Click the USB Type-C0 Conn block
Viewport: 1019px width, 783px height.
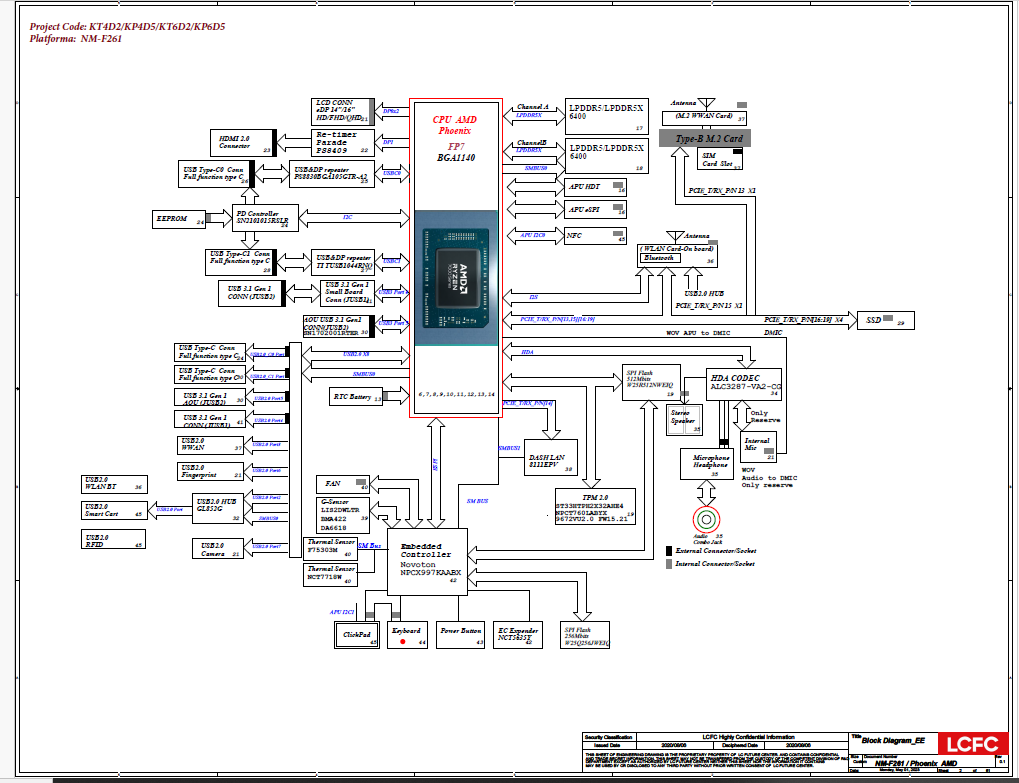click(216, 174)
